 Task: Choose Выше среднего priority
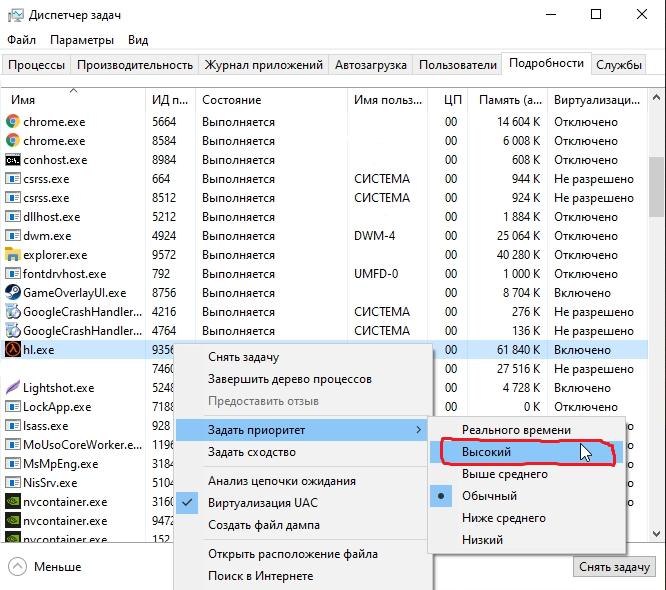(527, 474)
